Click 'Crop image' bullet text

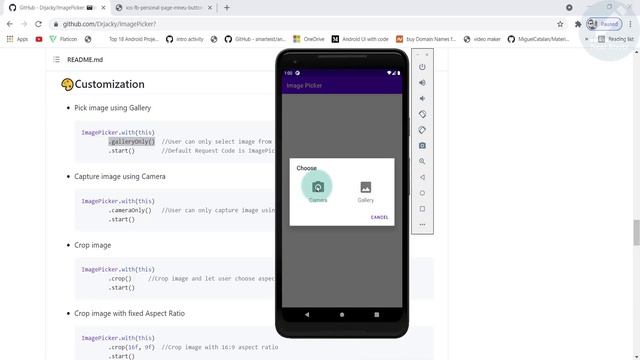(x=93, y=245)
